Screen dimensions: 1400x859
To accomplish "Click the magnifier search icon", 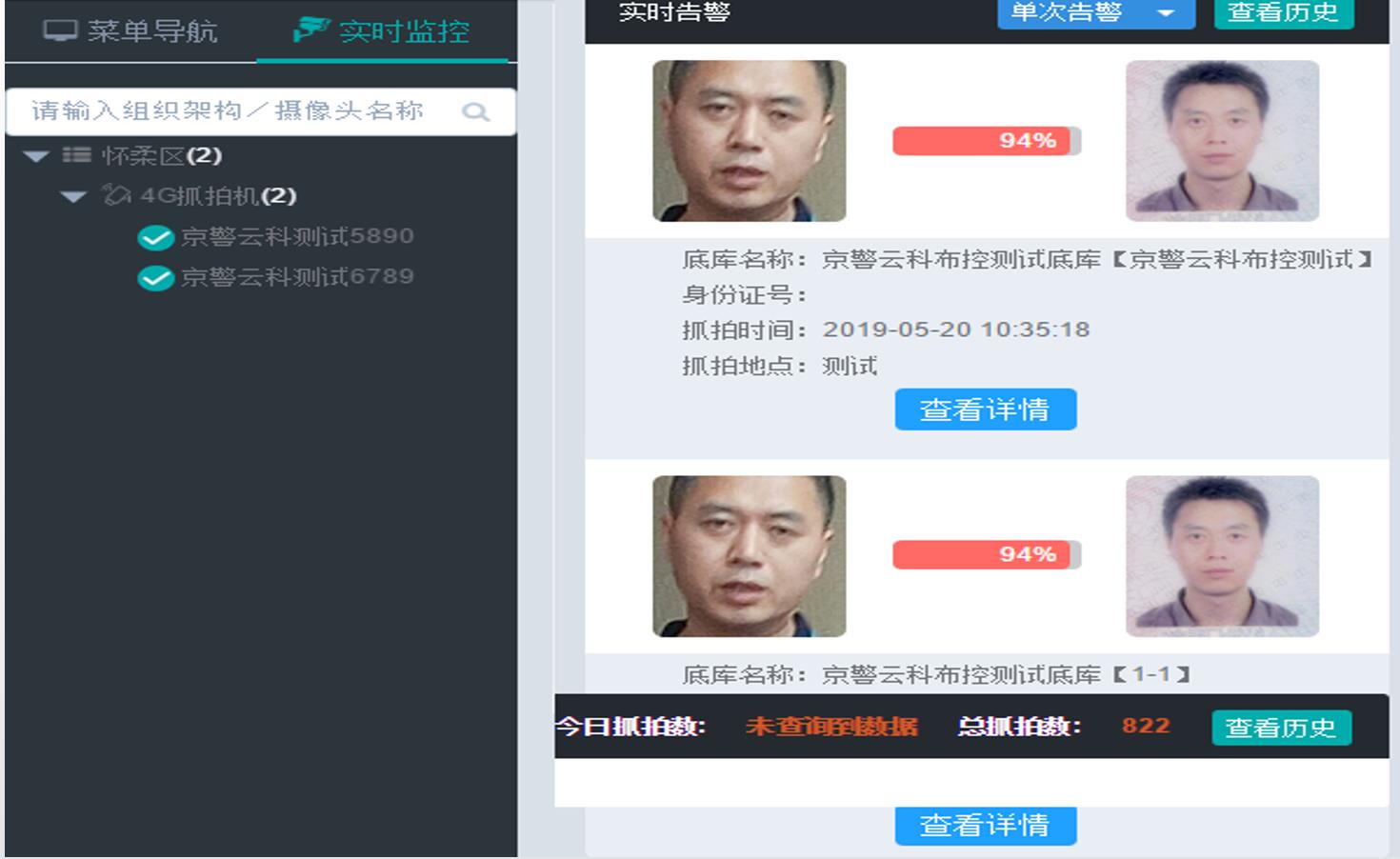I will click(x=475, y=112).
